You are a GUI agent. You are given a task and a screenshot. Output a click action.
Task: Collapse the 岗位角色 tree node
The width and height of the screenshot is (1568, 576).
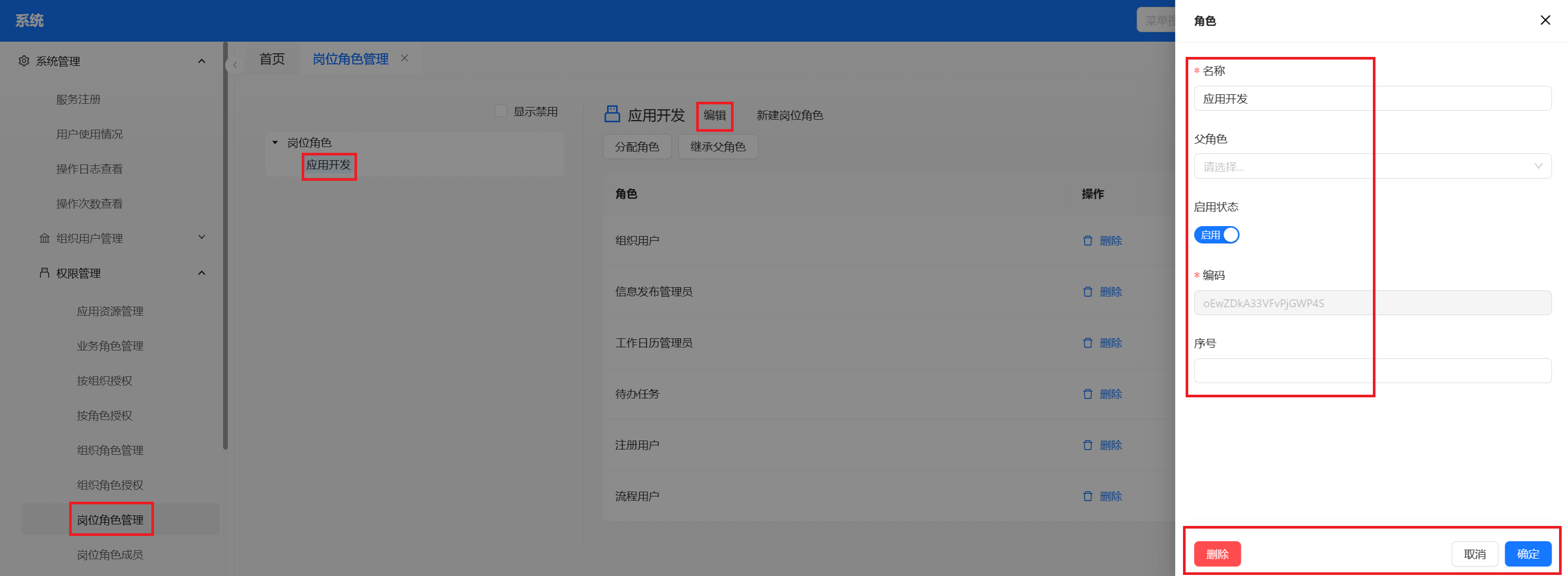tap(275, 142)
